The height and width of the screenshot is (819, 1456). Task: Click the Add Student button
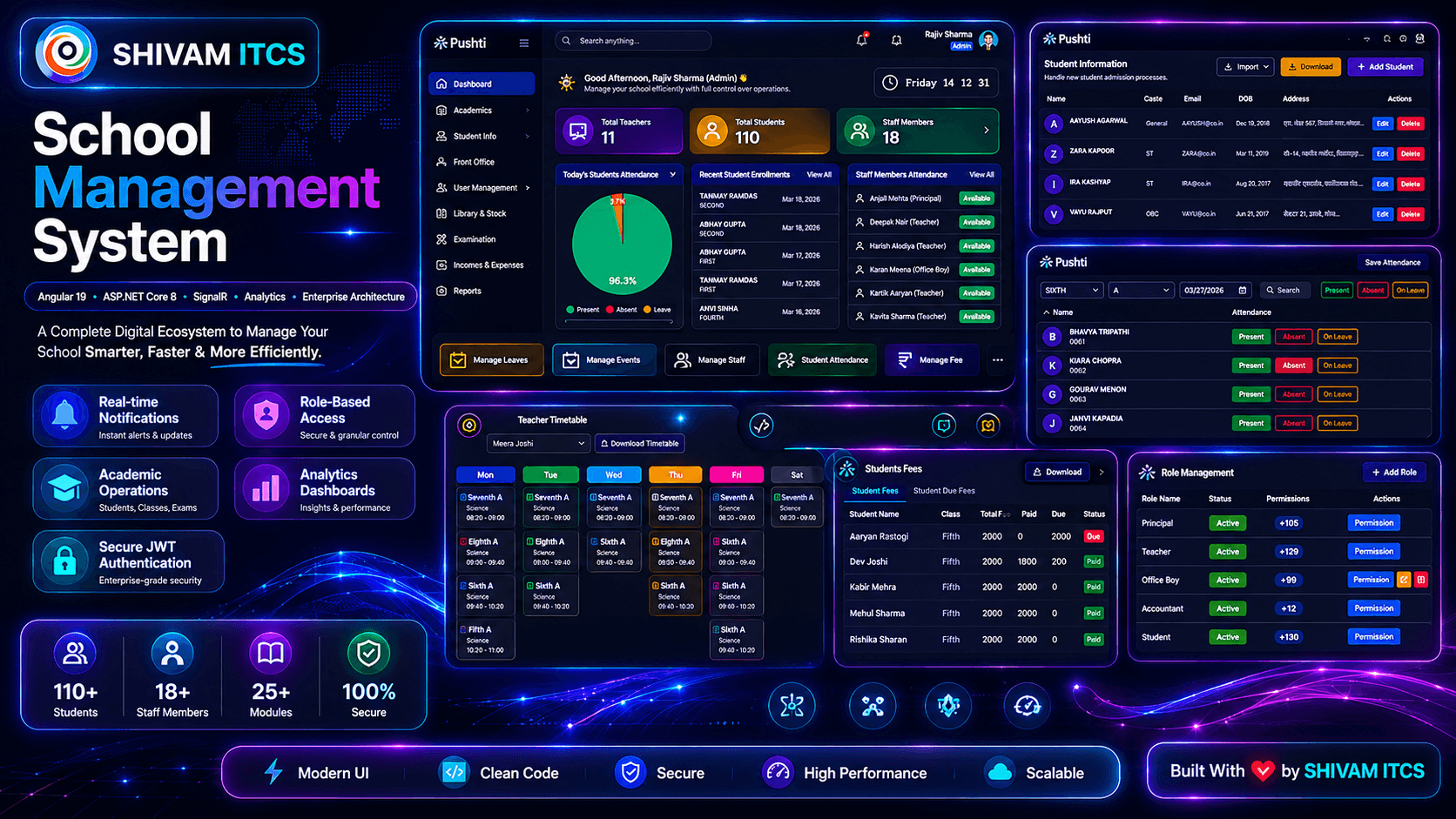click(1385, 67)
